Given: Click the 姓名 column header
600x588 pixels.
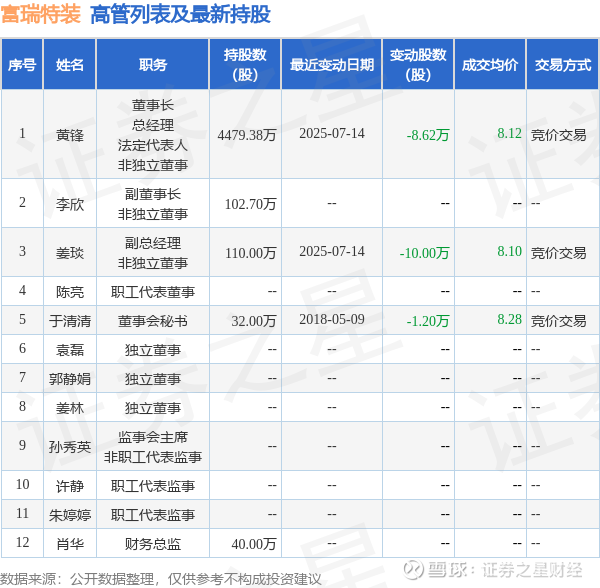Looking at the screenshot, I should 69,64.
